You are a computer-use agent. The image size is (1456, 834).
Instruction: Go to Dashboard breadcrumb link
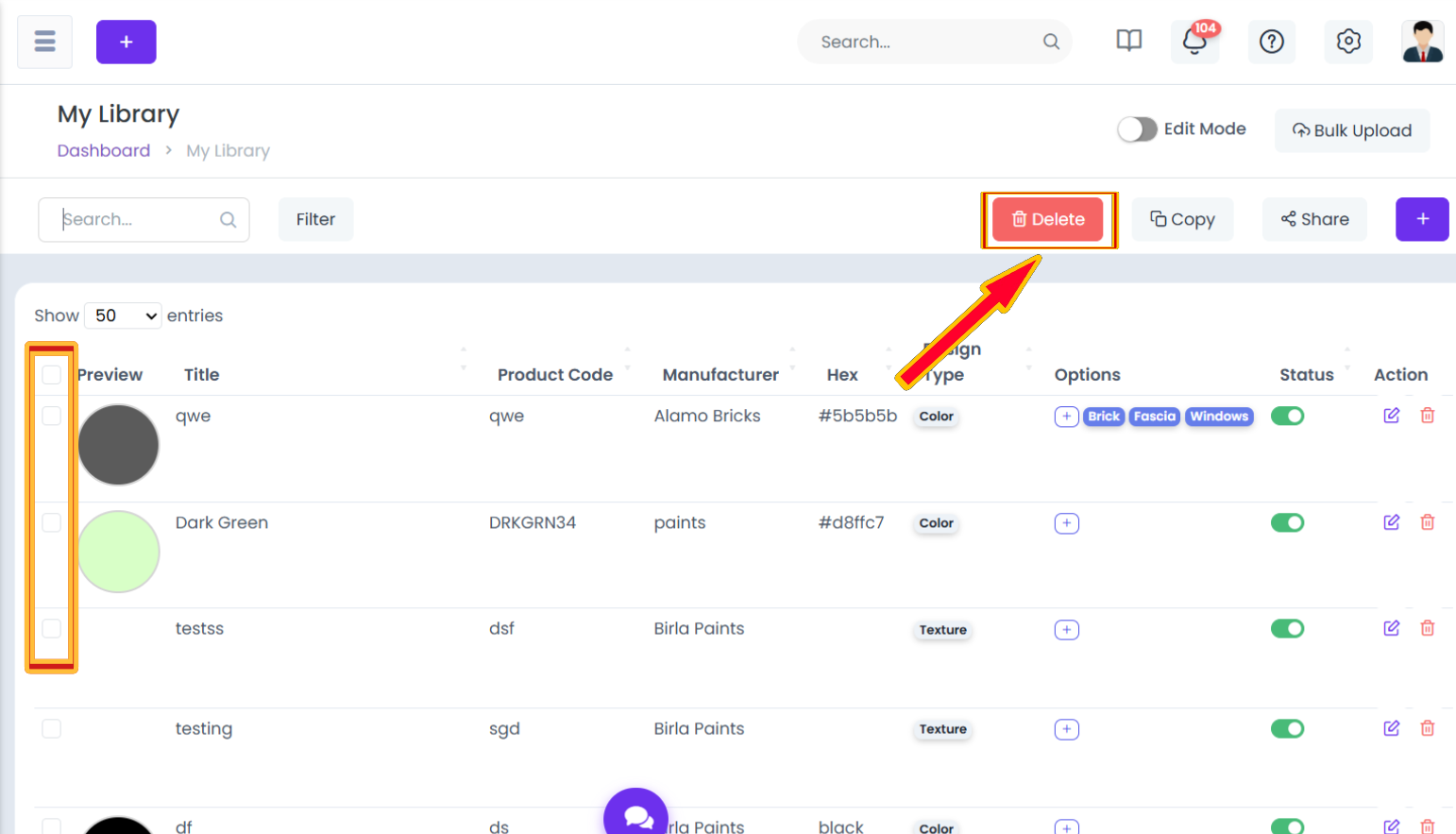click(104, 151)
